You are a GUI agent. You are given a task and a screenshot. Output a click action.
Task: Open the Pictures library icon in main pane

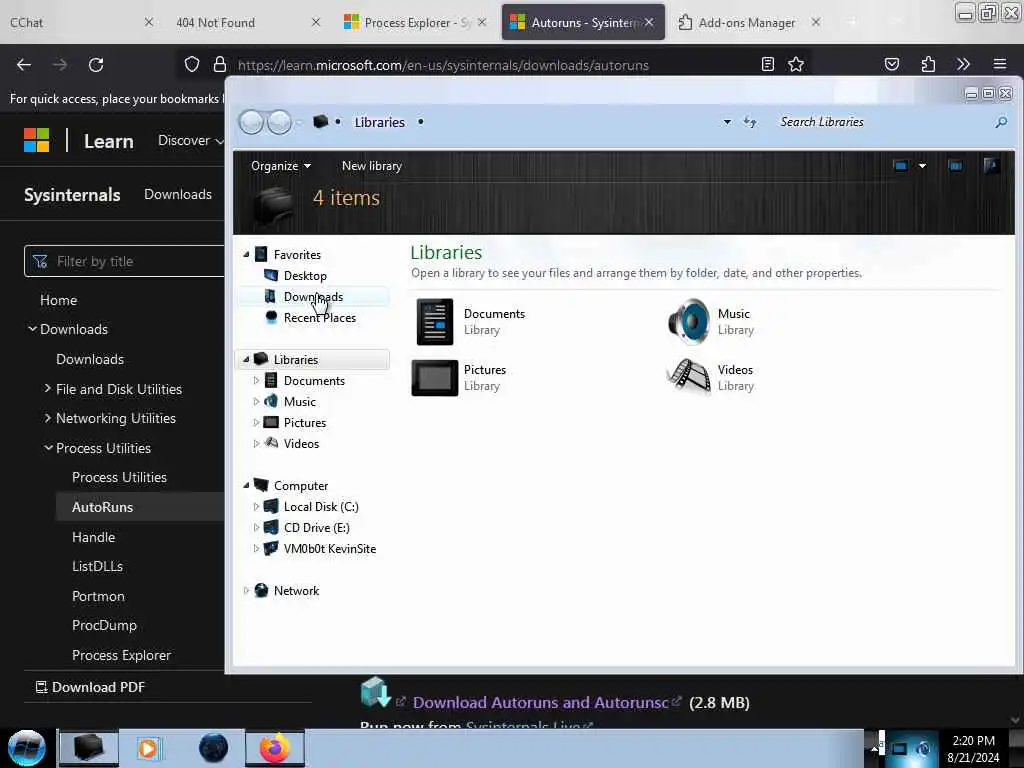pos(434,377)
